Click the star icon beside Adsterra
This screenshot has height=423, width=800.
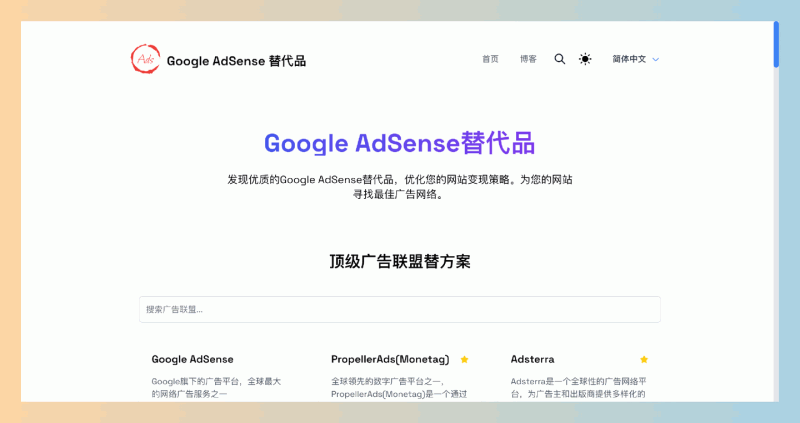644,359
